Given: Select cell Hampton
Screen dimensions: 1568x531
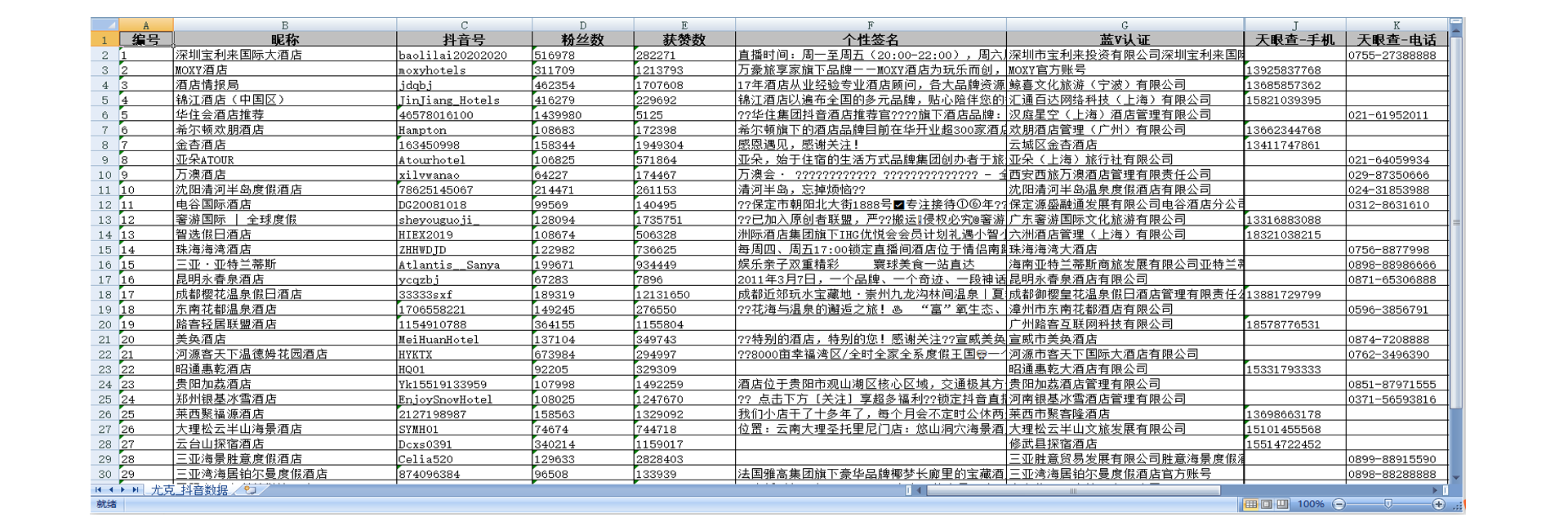Looking at the screenshot, I should pos(464,130).
